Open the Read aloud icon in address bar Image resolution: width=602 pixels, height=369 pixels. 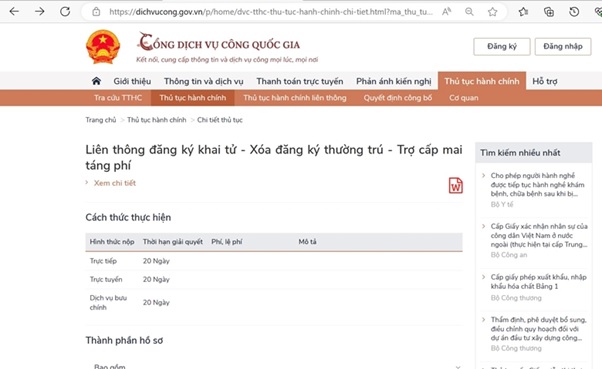[x=446, y=12]
